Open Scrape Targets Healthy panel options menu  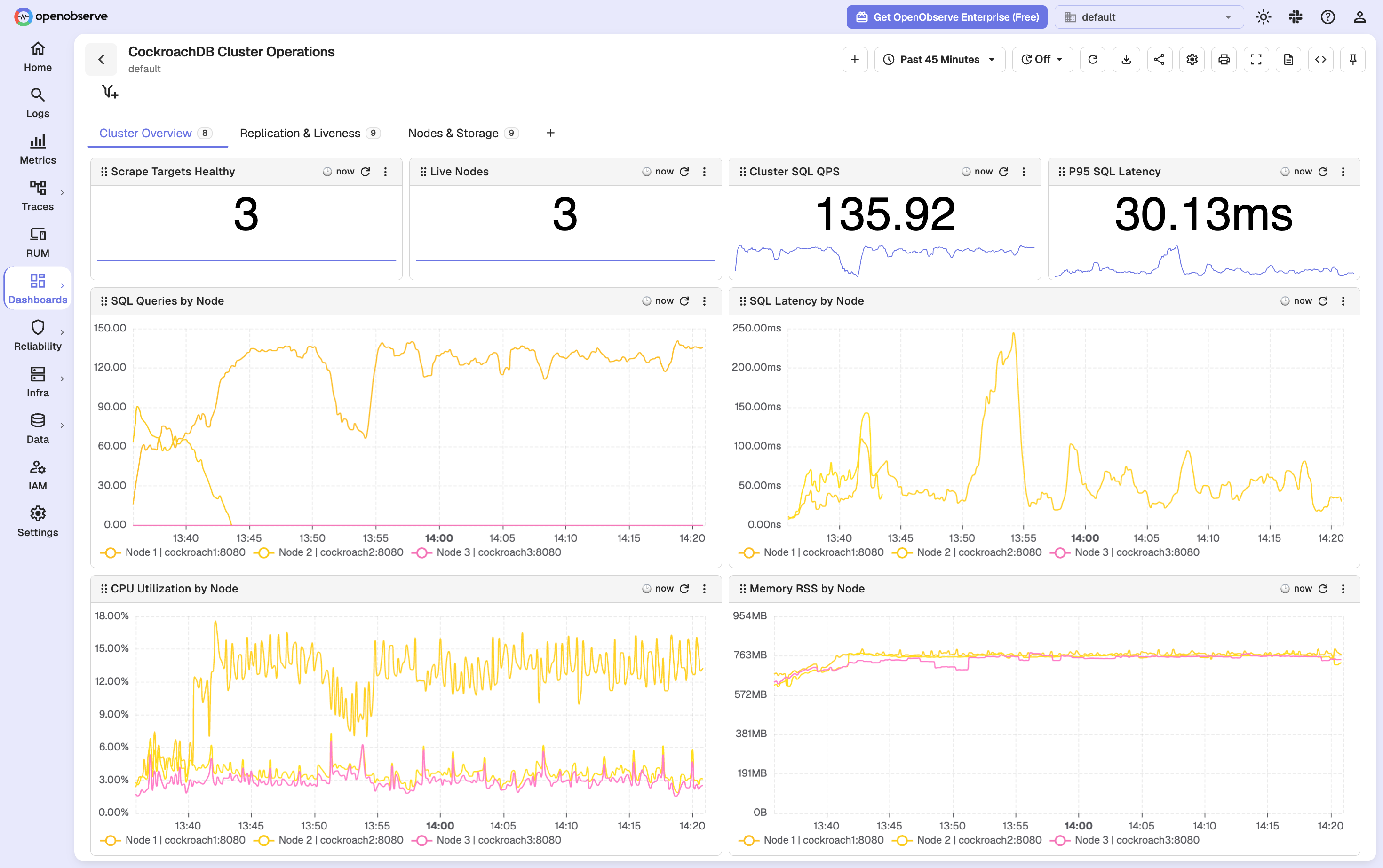click(385, 172)
